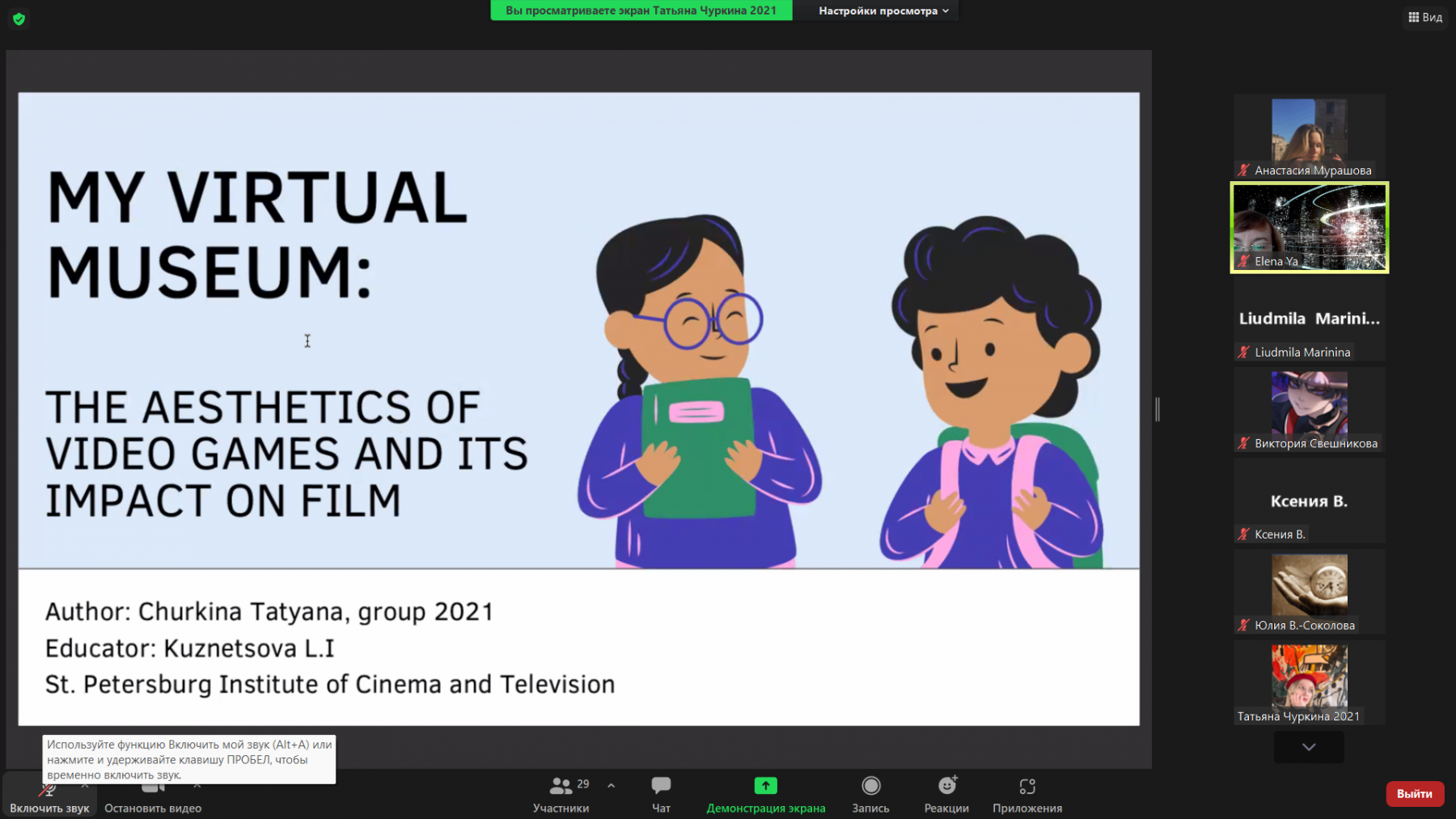Click the slide title MY VIRTUAL MUSEUM
Image resolution: width=1456 pixels, height=819 pixels.
(257, 234)
